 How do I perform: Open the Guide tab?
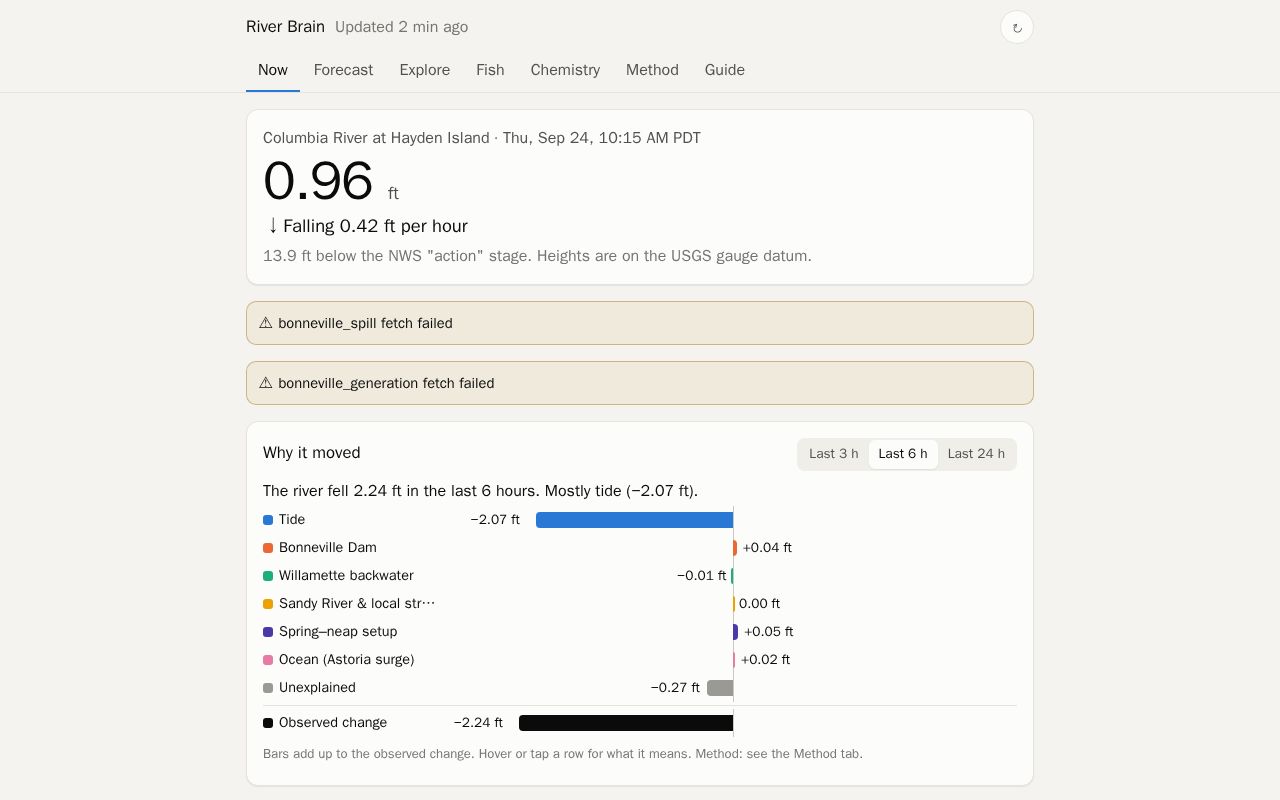pyautogui.click(x=725, y=70)
